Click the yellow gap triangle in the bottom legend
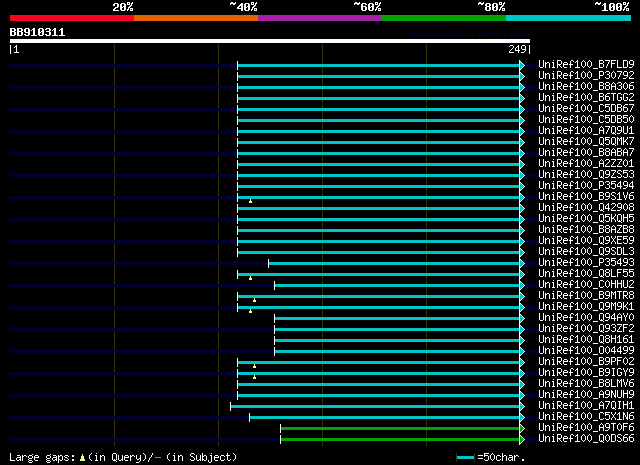640x465 pixels. (x=82, y=458)
